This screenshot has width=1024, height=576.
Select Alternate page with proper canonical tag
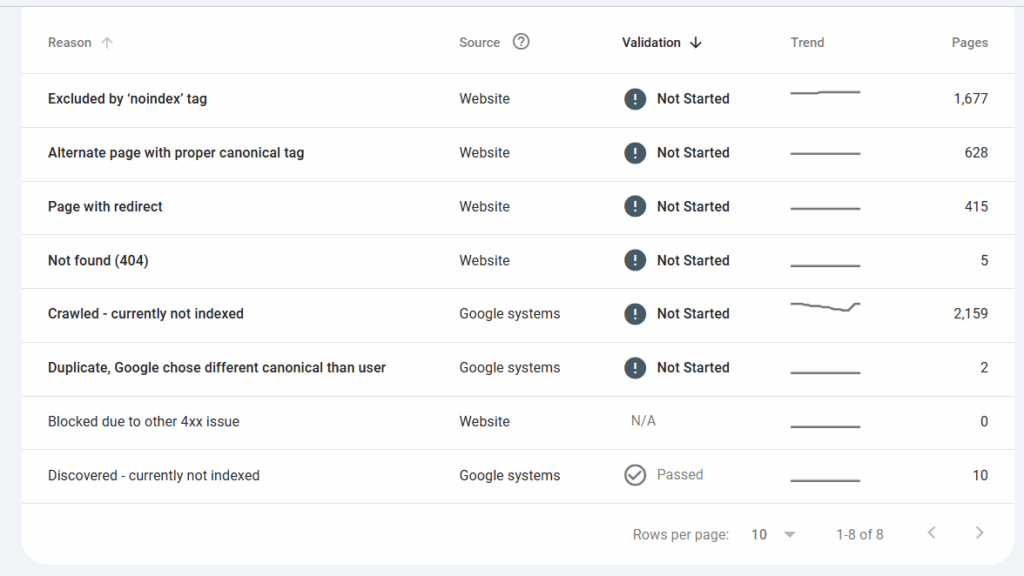176,153
